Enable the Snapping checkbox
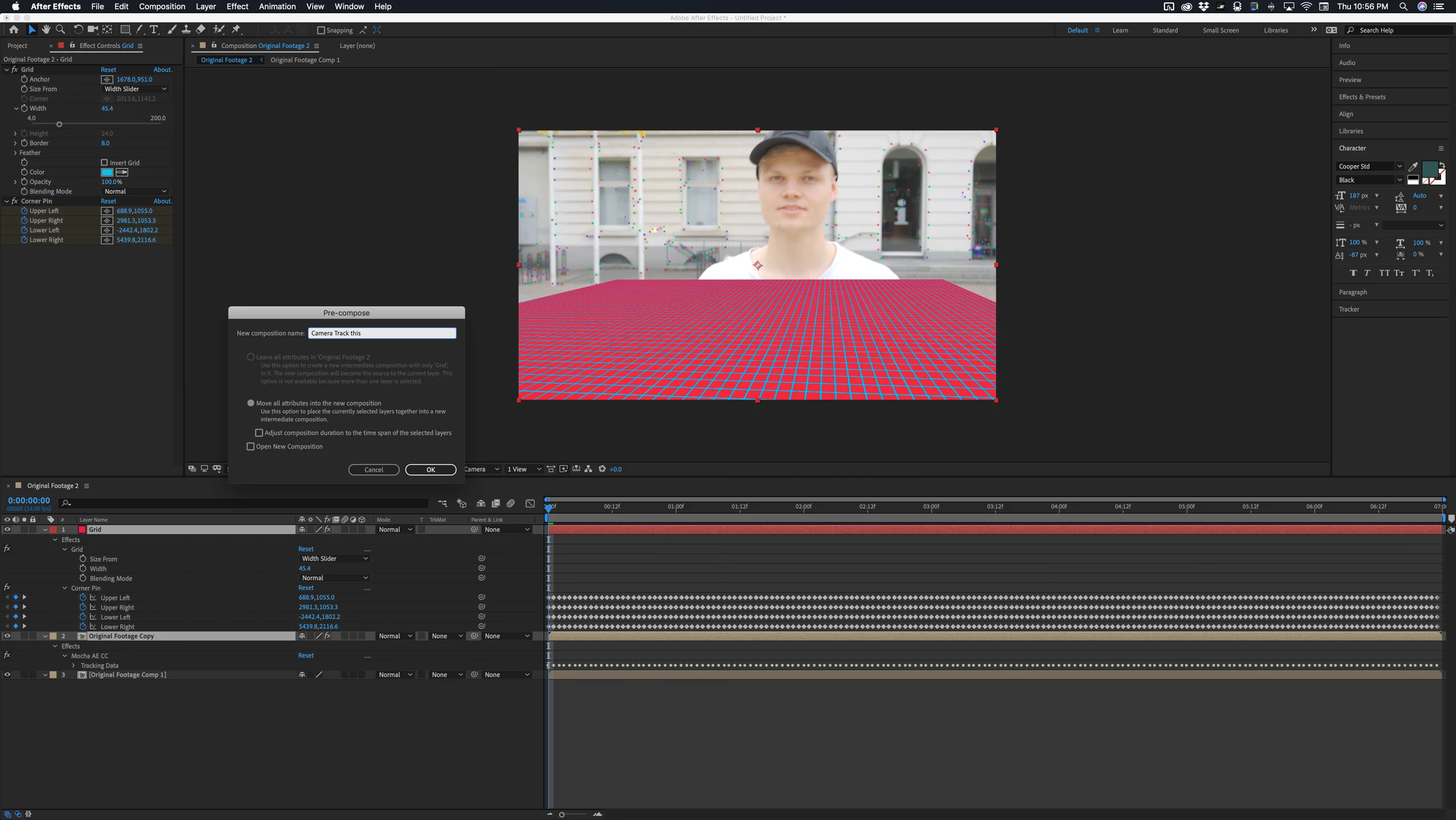This screenshot has height=820, width=1456. click(x=321, y=30)
